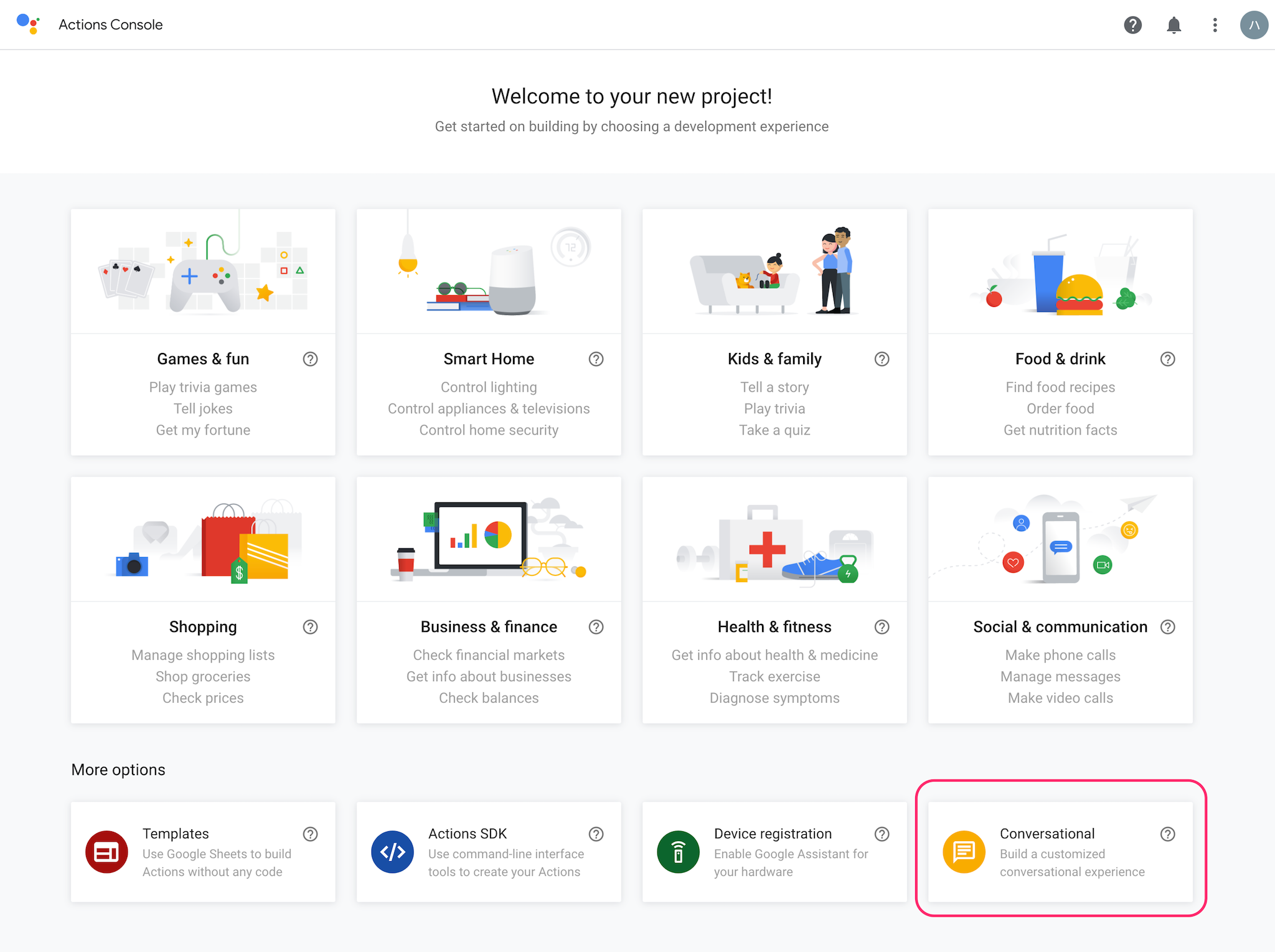Click "Shop groceries" text

point(203,677)
